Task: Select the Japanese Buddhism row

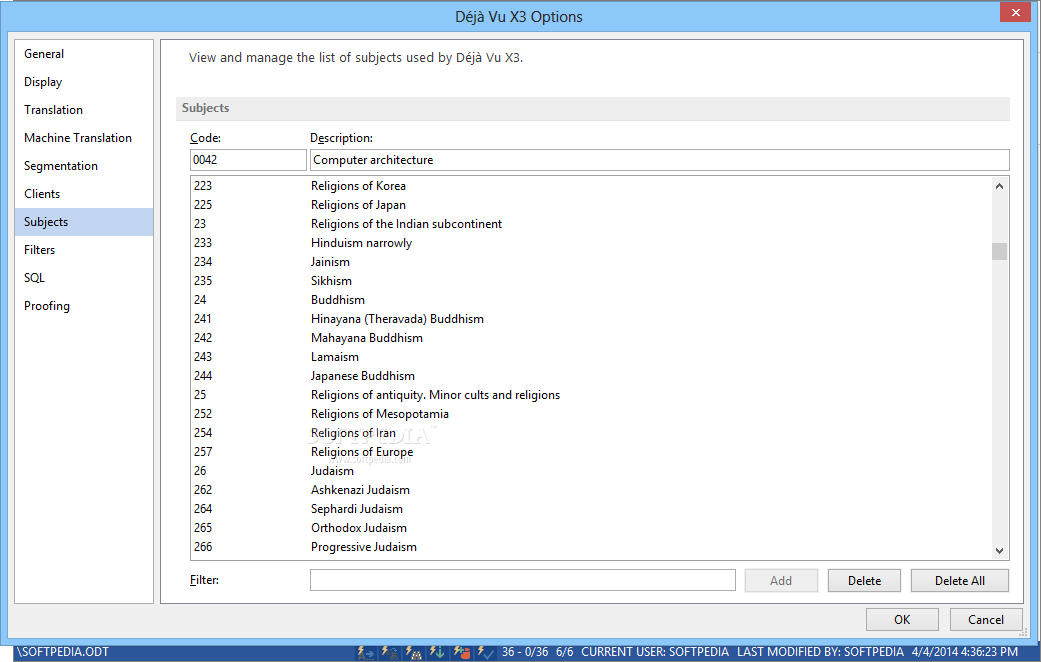Action: pyautogui.click(x=591, y=376)
